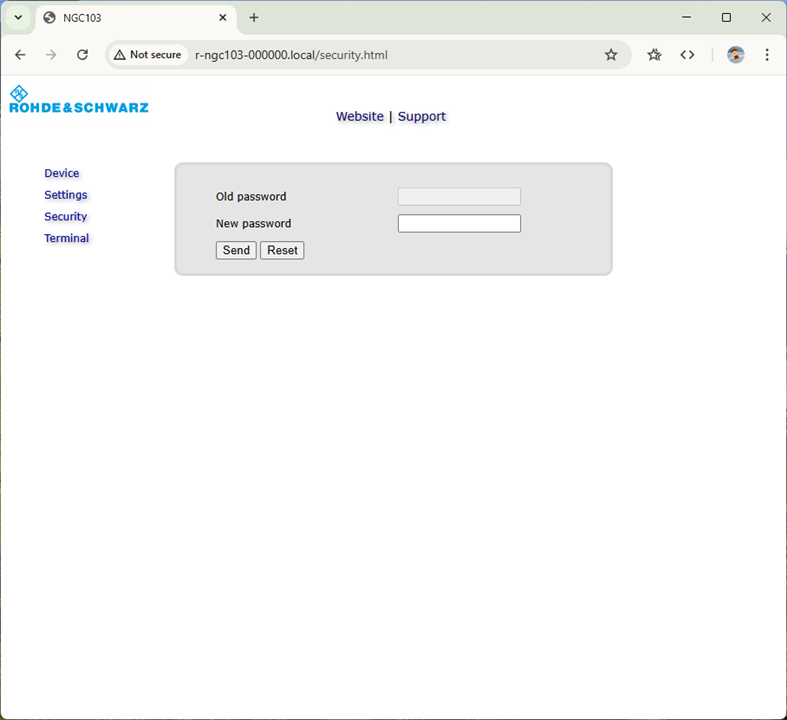Click the Old password label text

251,197
